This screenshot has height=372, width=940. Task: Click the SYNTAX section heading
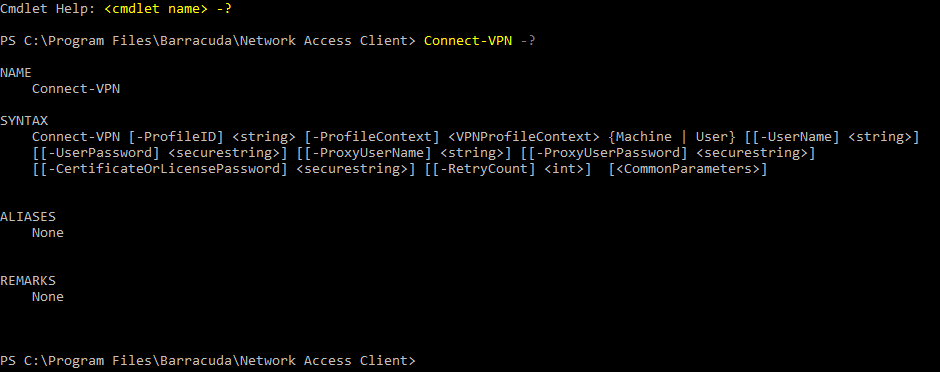pyautogui.click(x=24, y=120)
